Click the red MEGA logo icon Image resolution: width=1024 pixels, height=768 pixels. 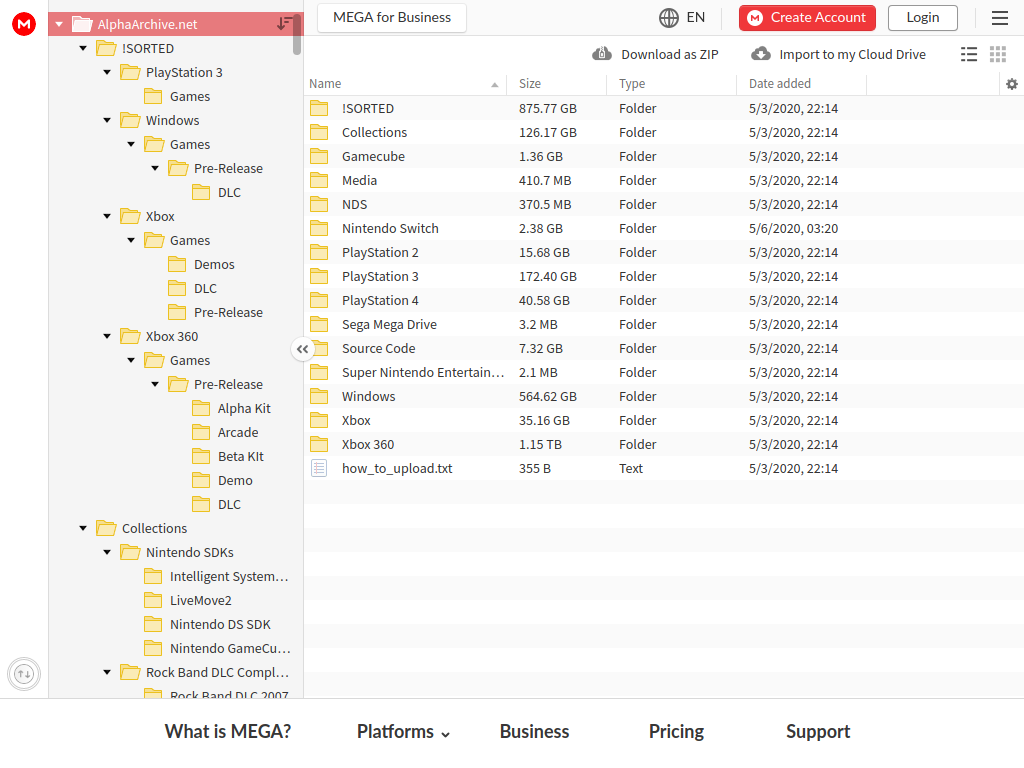click(24, 24)
